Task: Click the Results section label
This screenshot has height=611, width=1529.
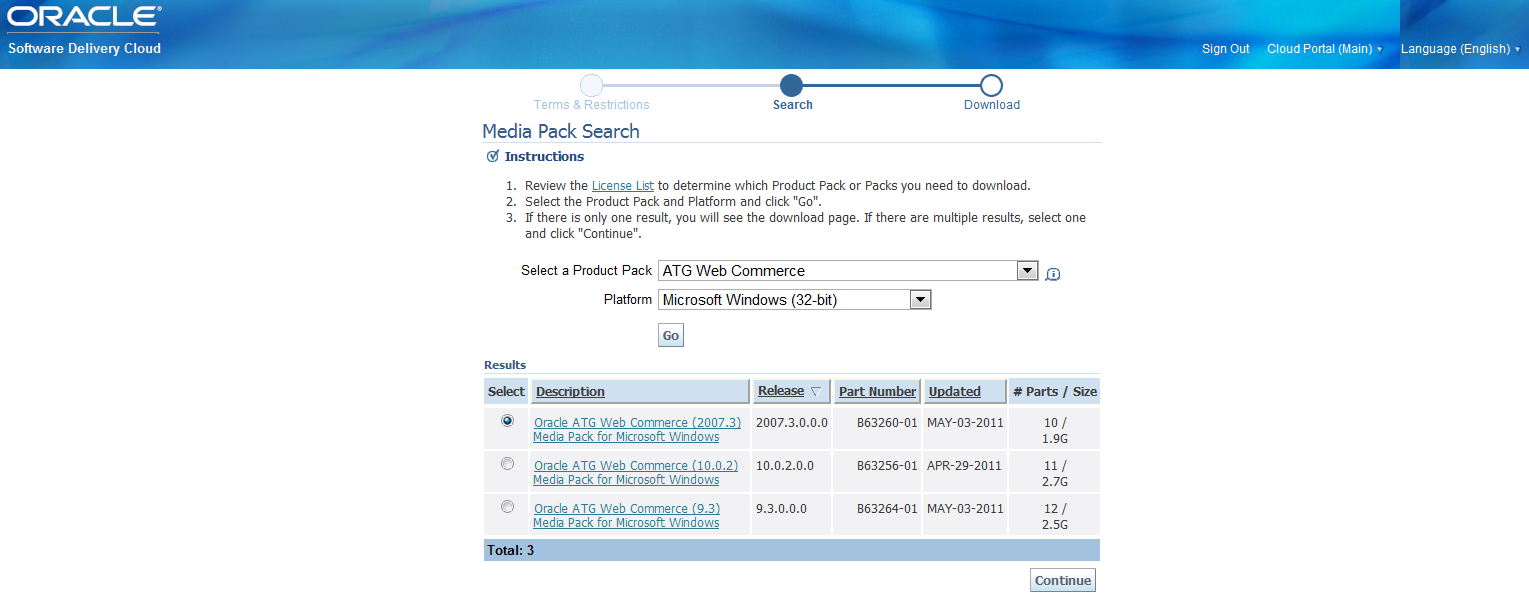Action: point(505,365)
